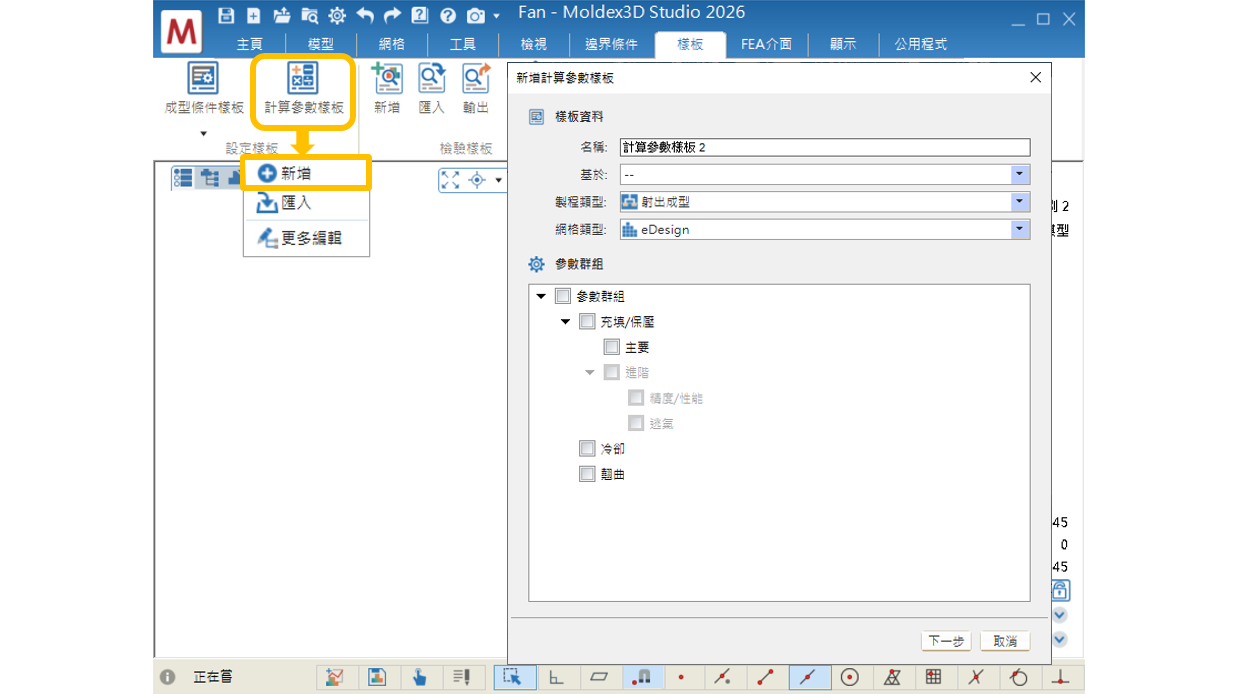Click the round question mark help icon

click(x=447, y=15)
